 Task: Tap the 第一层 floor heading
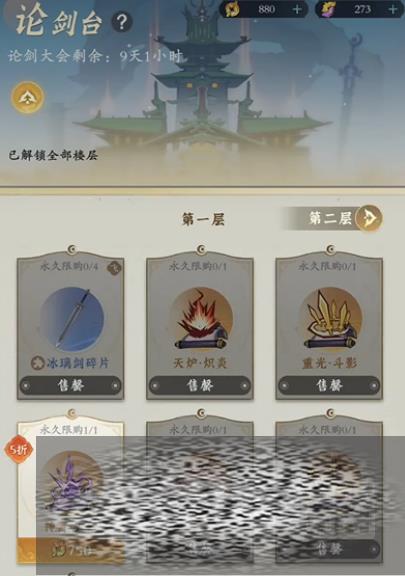click(203, 220)
